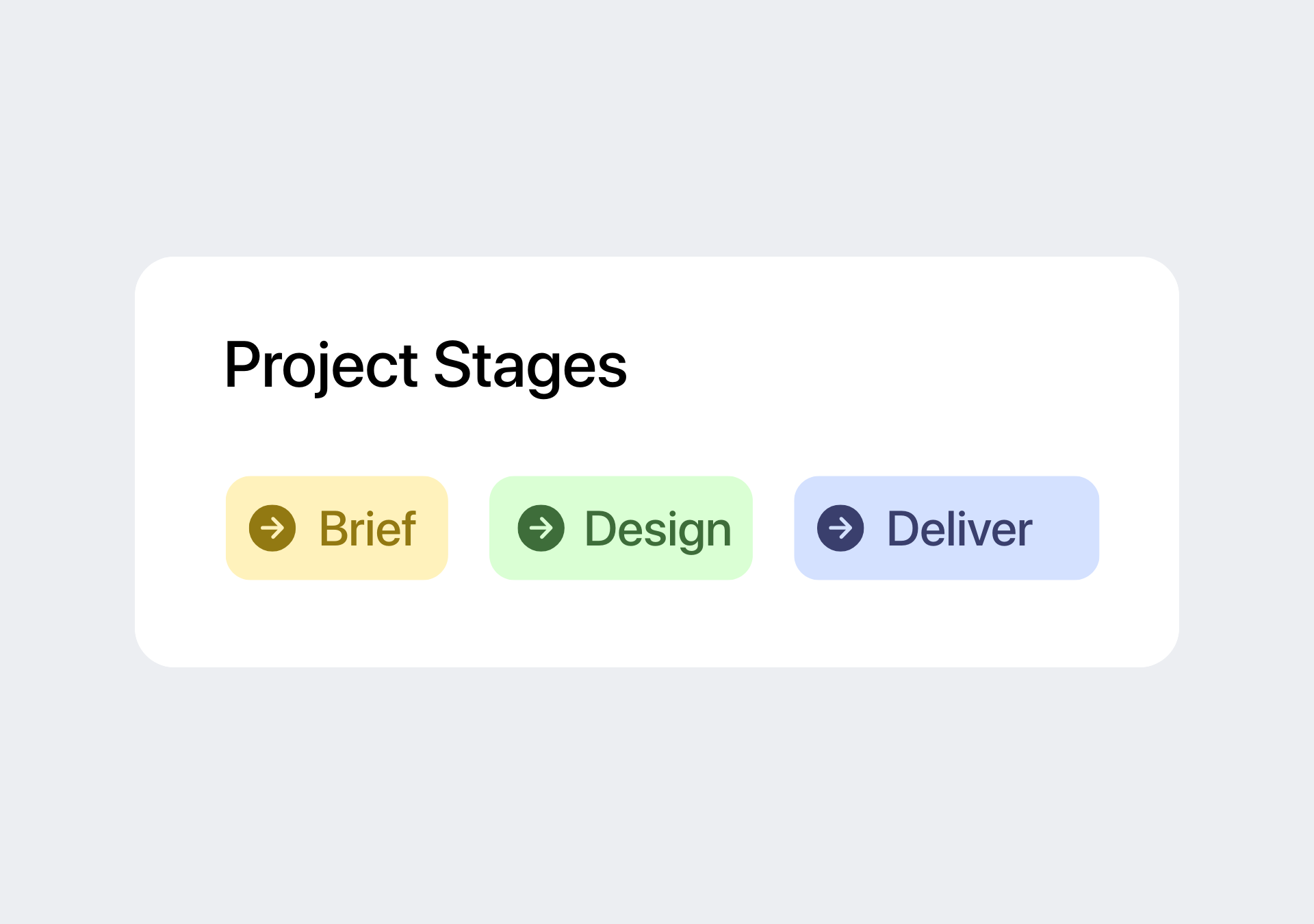Image resolution: width=1314 pixels, height=924 pixels.
Task: Click the Project Stages heading
Action: [x=425, y=365]
